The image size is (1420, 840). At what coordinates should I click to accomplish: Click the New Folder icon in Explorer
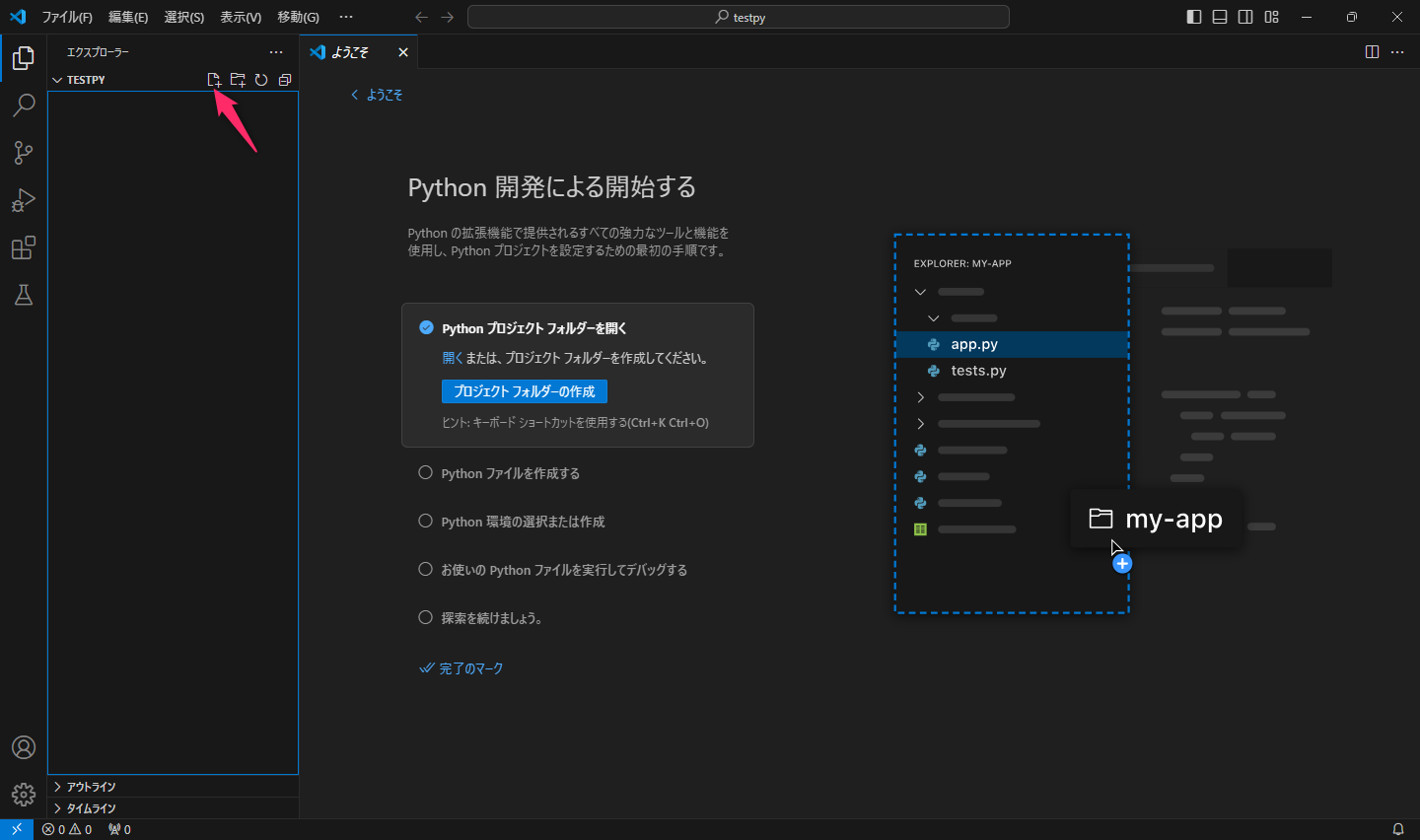[x=238, y=80]
